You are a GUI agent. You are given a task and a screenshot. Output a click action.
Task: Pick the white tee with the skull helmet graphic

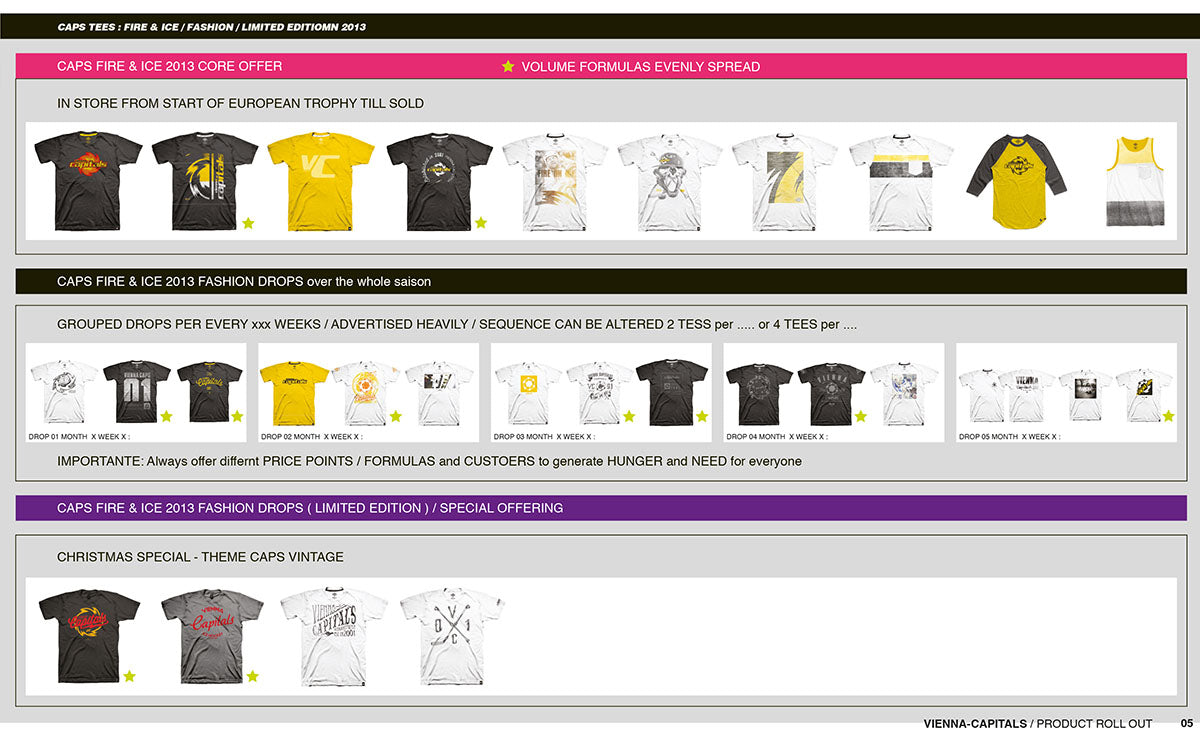coord(669,181)
